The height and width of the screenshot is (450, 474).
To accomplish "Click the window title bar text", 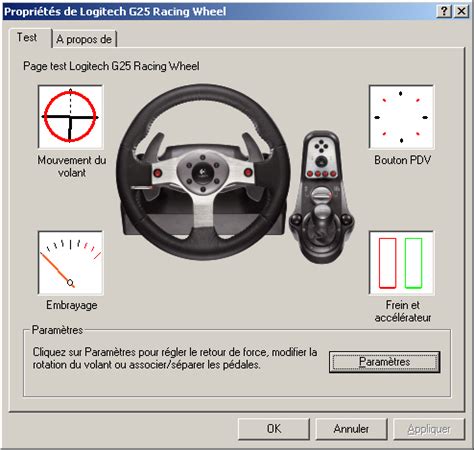I will (115, 12).
